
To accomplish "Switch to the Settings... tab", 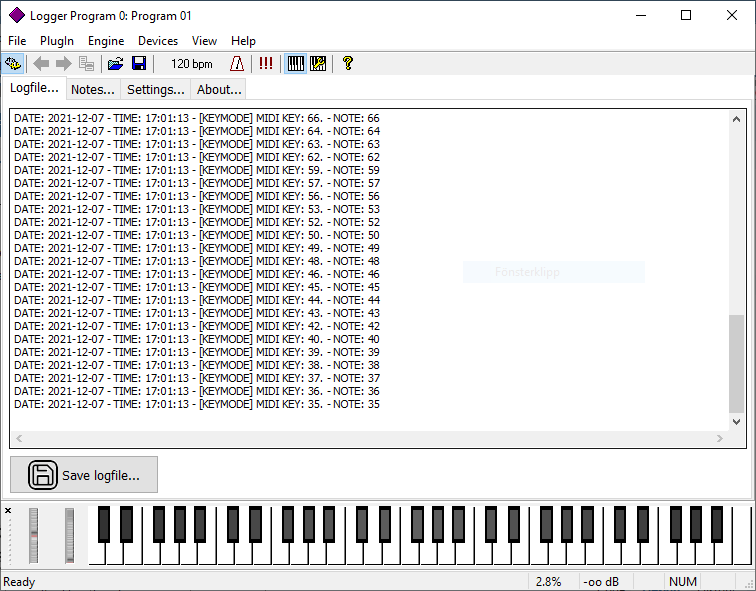I will (x=156, y=90).
